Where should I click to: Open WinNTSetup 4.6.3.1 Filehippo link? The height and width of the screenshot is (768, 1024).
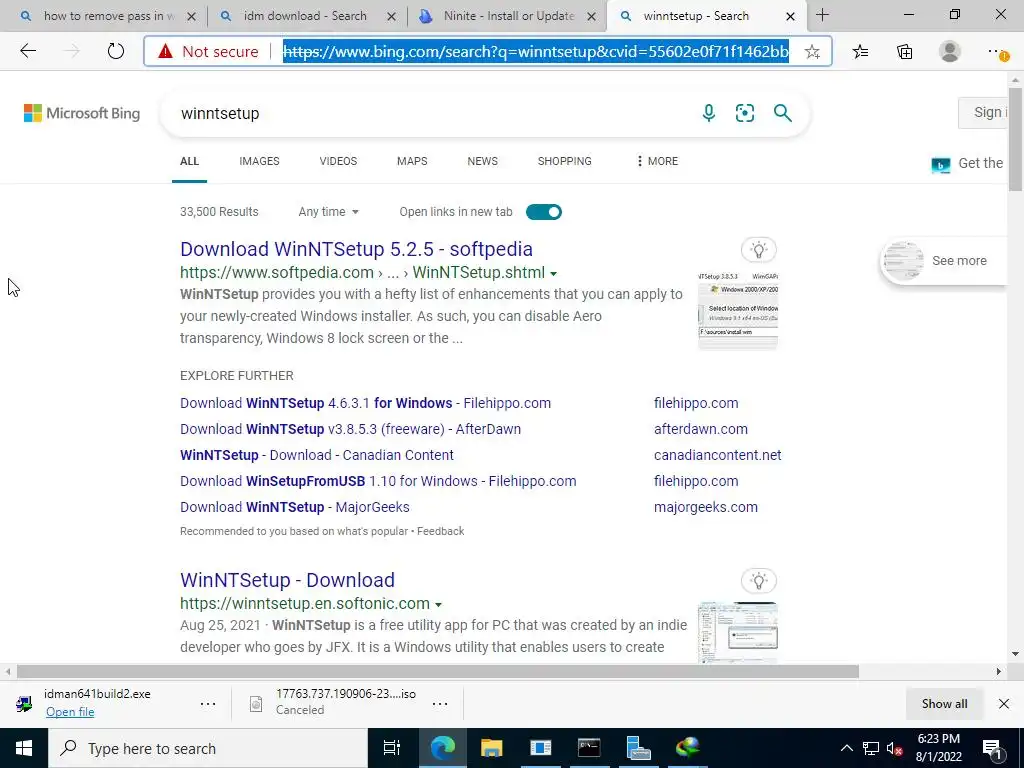[x=366, y=403]
